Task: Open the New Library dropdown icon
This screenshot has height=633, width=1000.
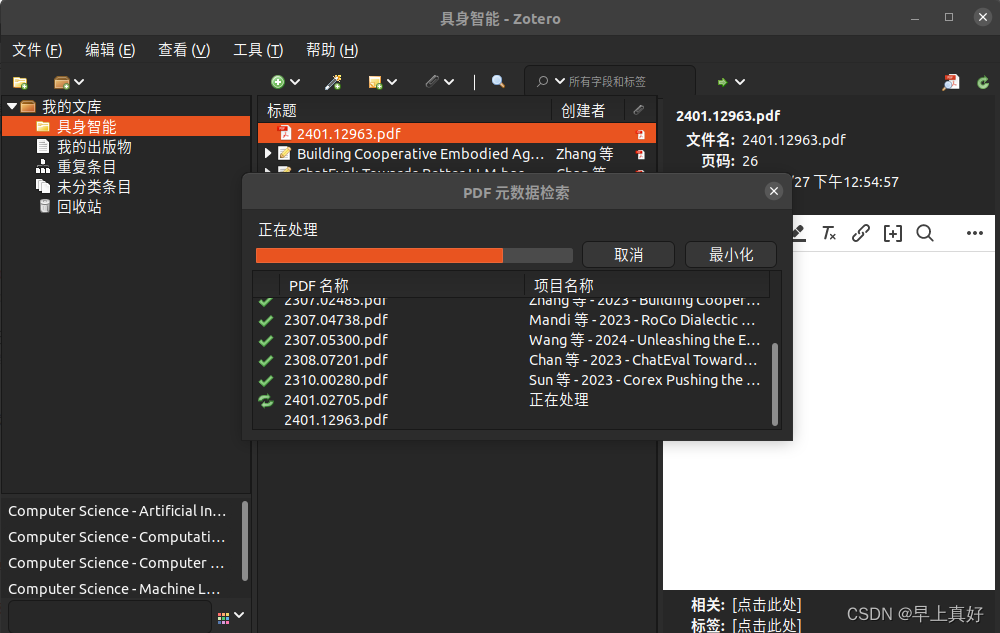Action: coord(68,82)
